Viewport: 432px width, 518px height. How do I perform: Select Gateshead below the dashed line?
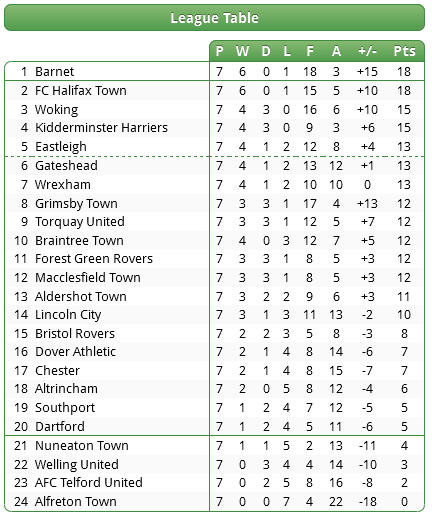click(x=66, y=165)
